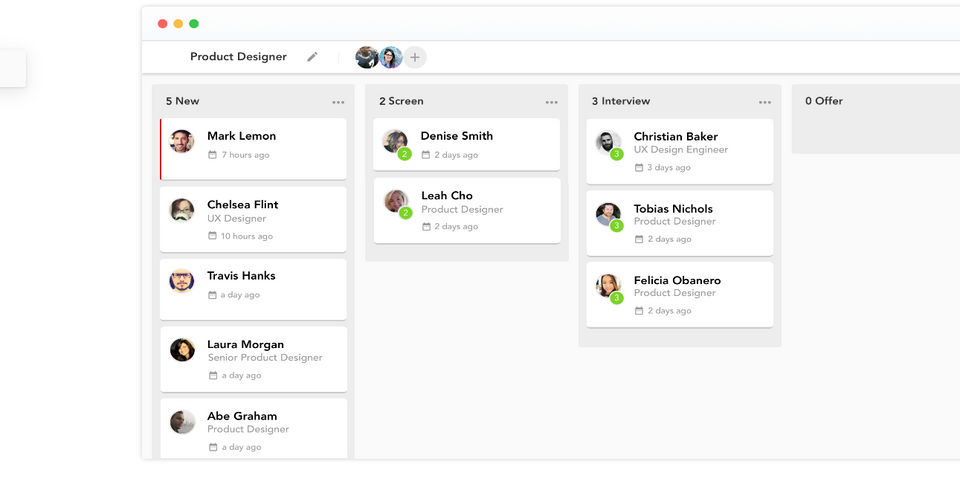Open Abe Graham candidate card
960x493 pixels.
pos(253,429)
